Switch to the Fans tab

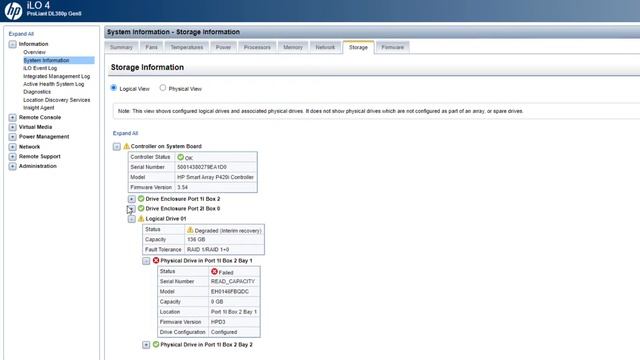coord(151,47)
